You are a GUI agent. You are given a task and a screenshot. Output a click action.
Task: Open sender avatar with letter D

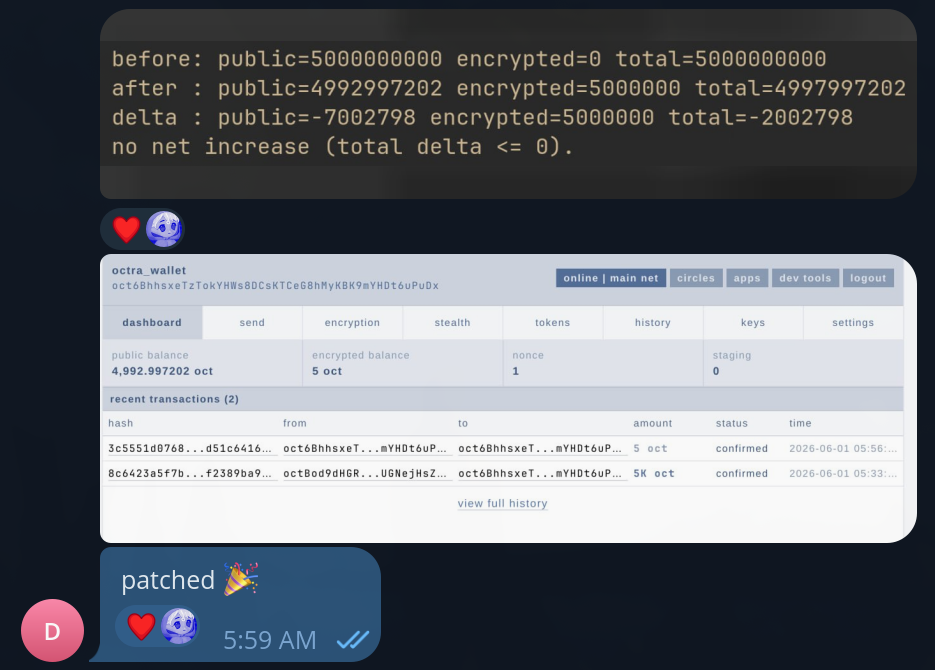point(52,631)
